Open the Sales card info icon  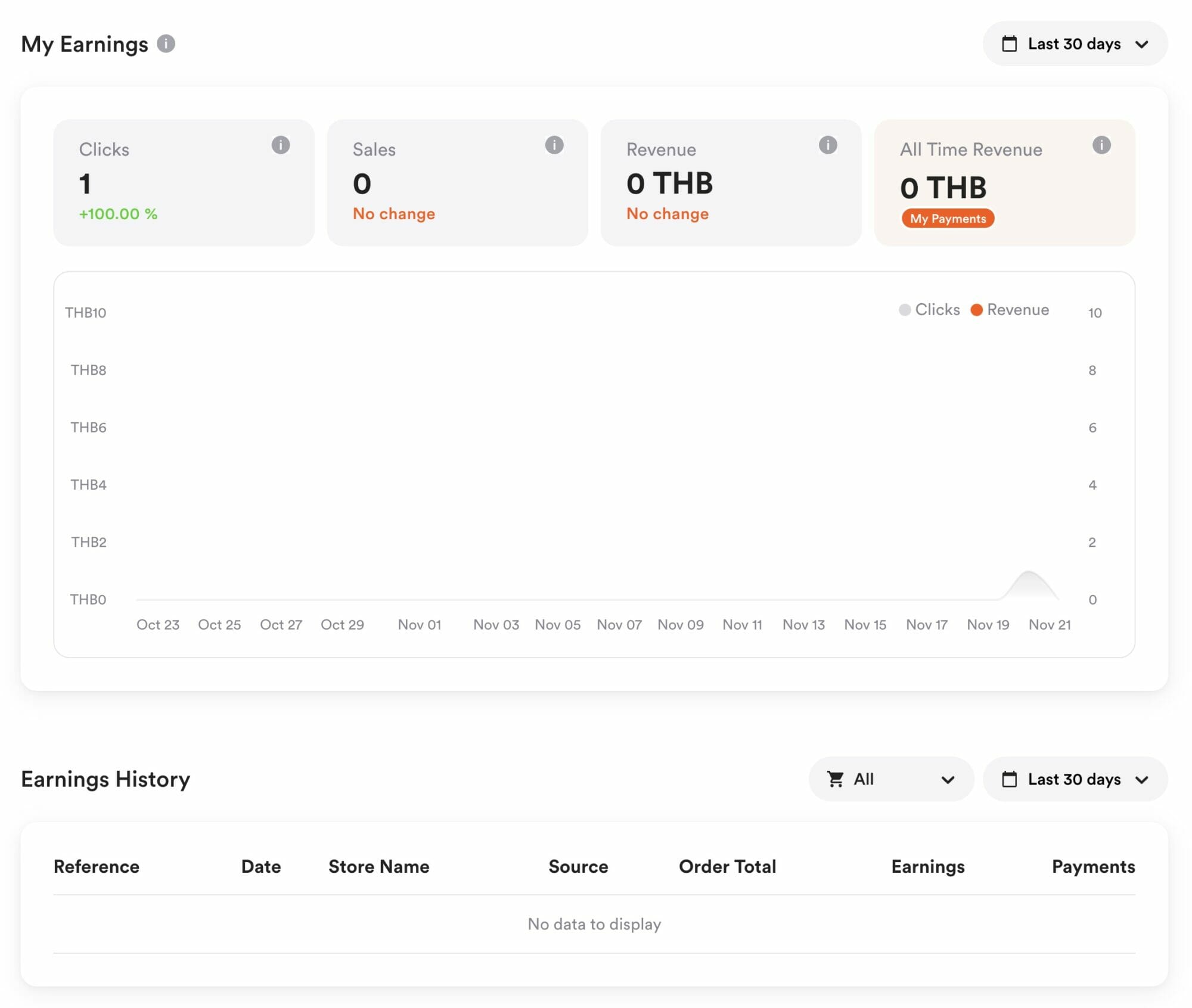pyautogui.click(x=554, y=145)
